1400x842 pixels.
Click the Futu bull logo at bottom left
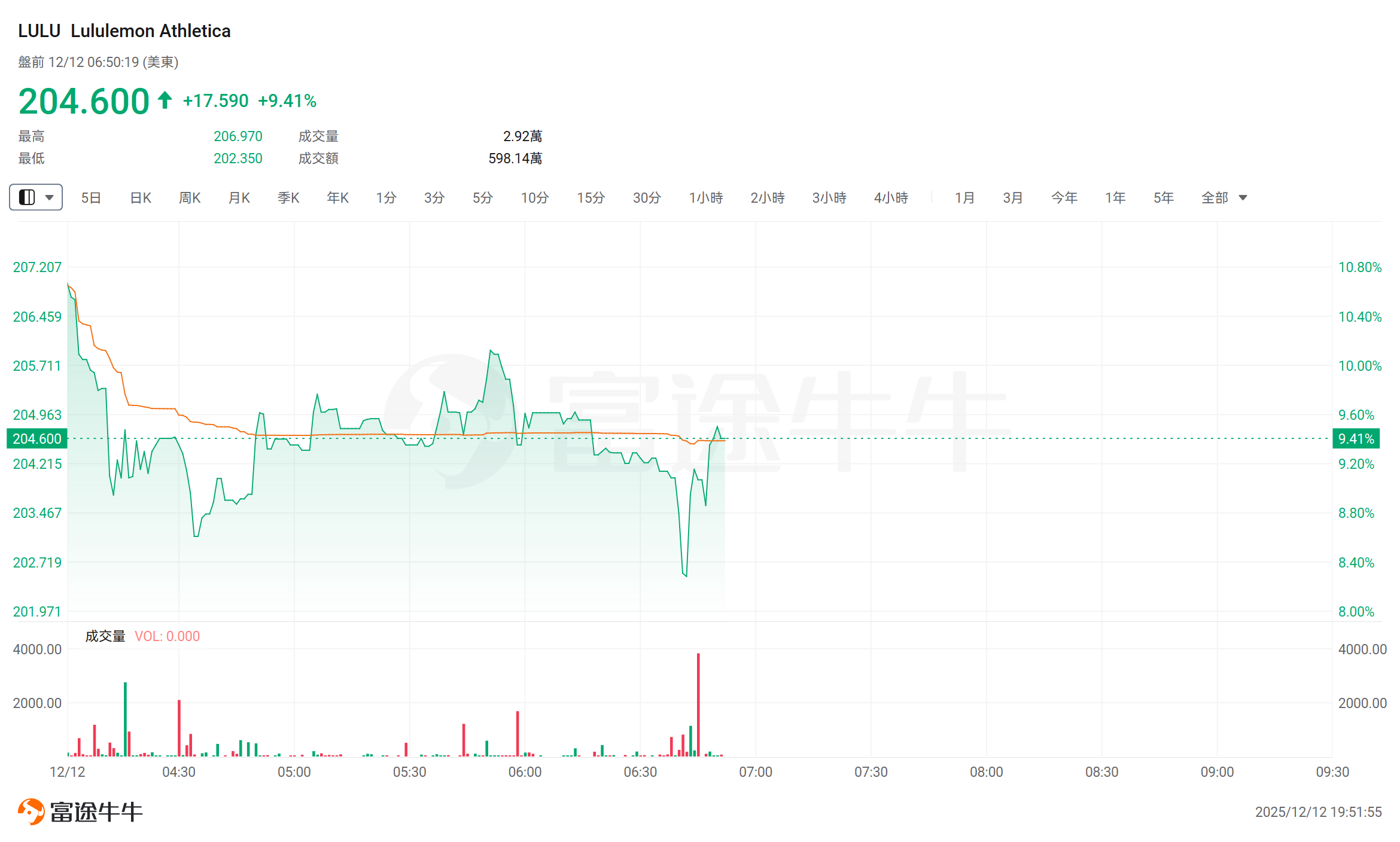pyautogui.click(x=31, y=812)
